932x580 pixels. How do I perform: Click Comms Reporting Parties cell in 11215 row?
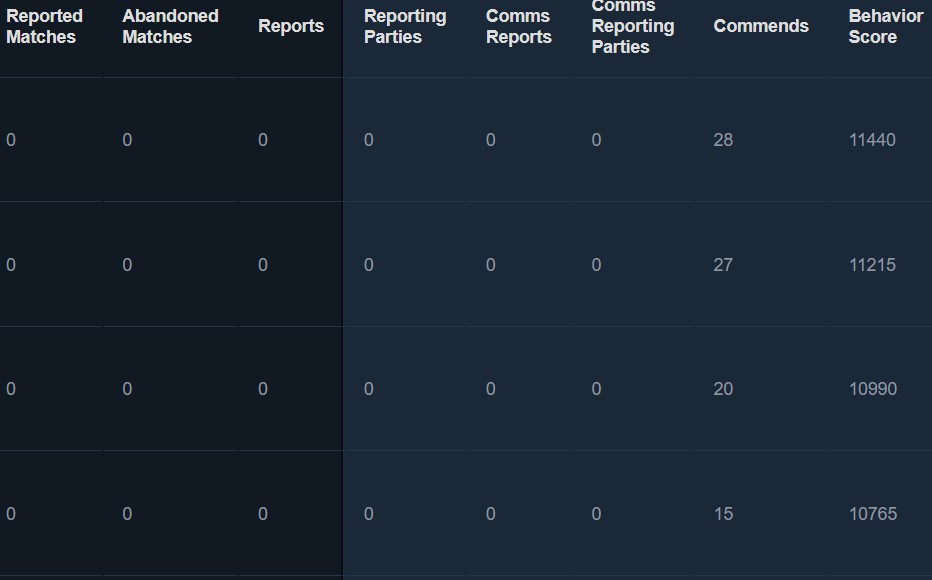point(596,265)
